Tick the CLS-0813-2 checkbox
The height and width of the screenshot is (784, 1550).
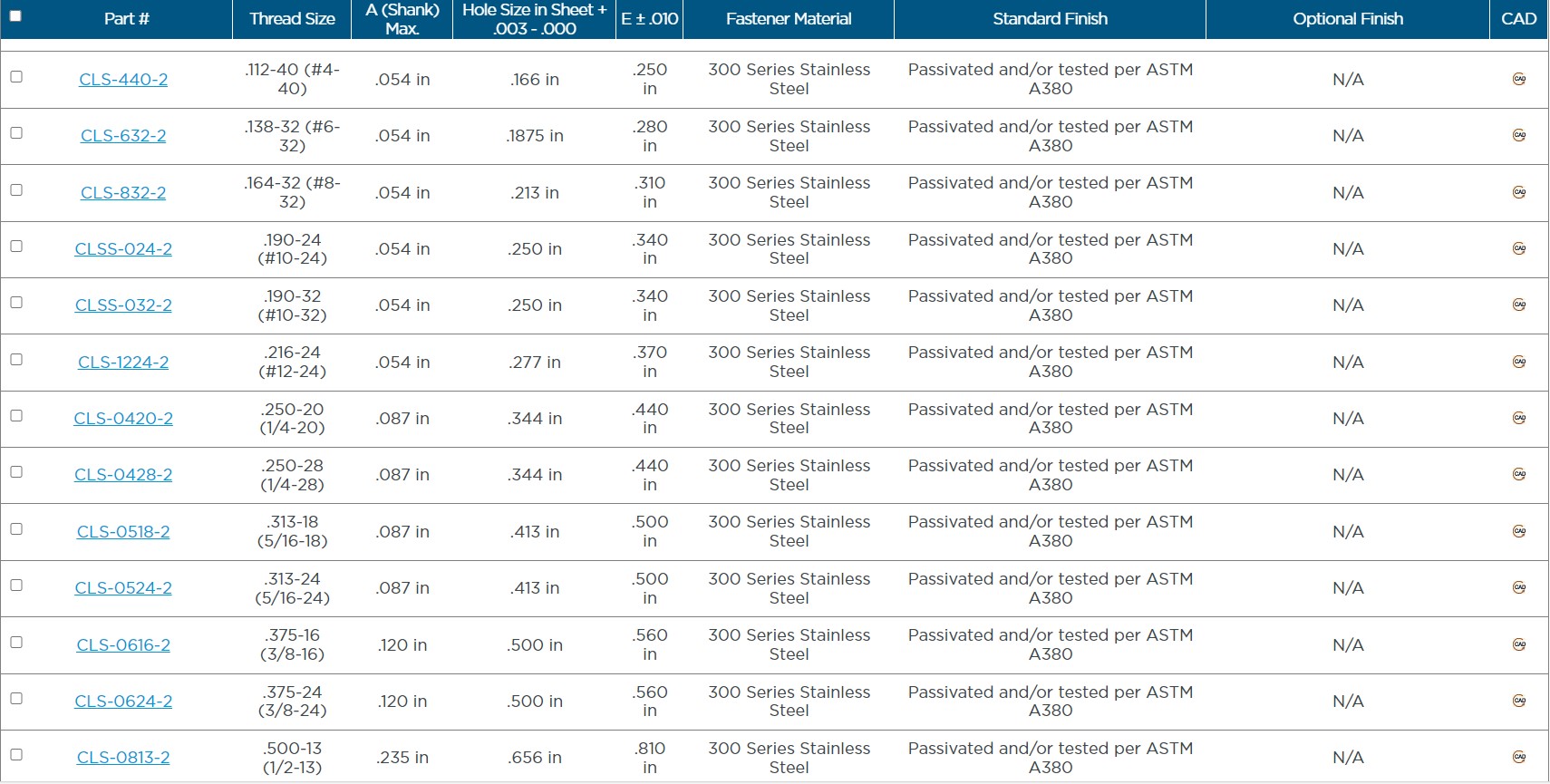[x=16, y=754]
